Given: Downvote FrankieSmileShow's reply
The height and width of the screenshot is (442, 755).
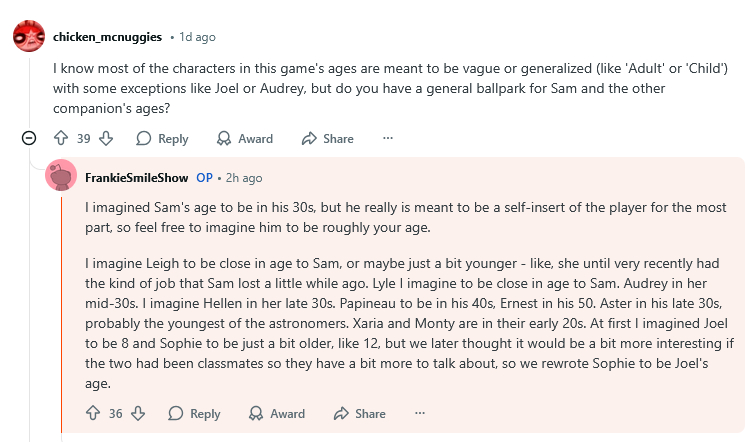Looking at the screenshot, I should [139, 413].
